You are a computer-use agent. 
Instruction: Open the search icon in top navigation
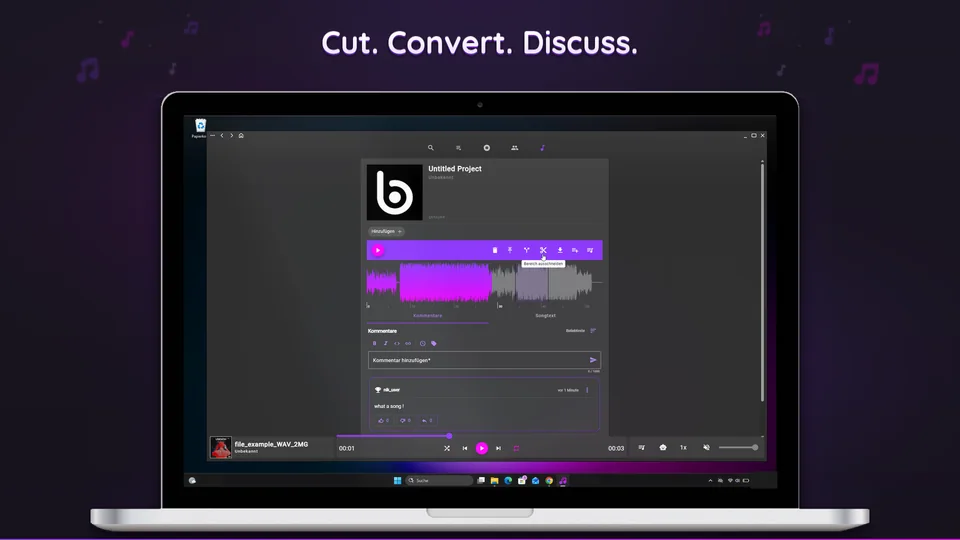(430, 148)
